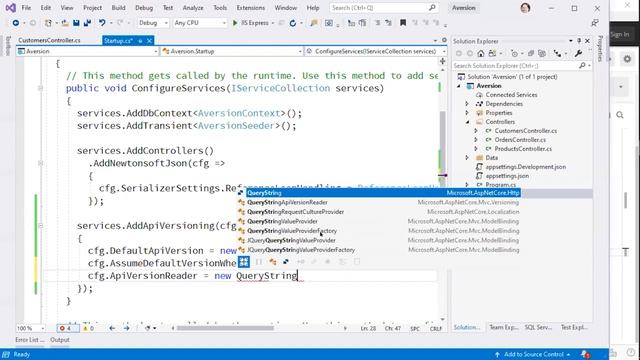
Task: Open the Aversion.Startup type dropdown
Action: [232, 51]
